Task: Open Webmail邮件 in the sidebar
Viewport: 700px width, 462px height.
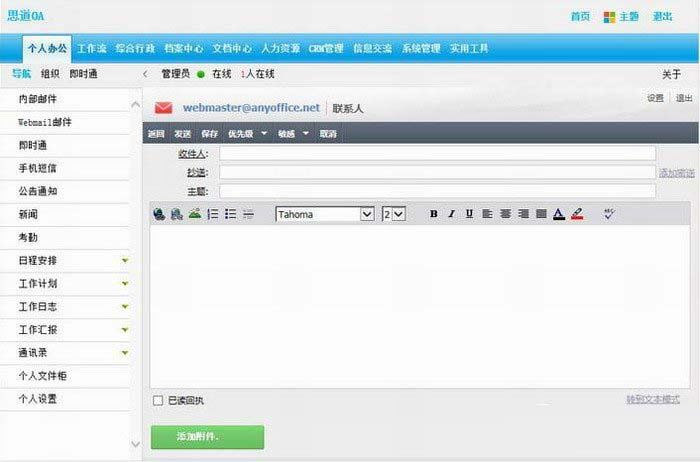Action: (x=45, y=122)
